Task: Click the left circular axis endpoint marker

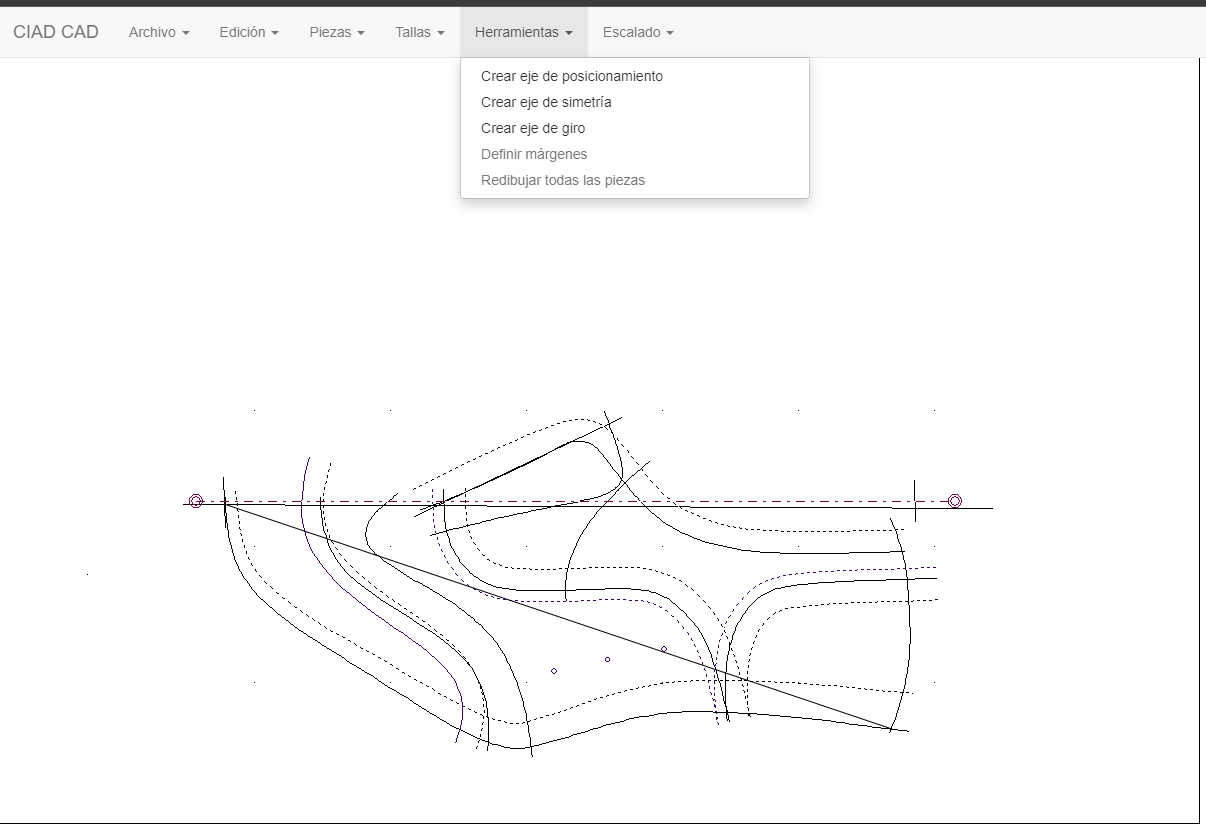Action: (x=196, y=501)
